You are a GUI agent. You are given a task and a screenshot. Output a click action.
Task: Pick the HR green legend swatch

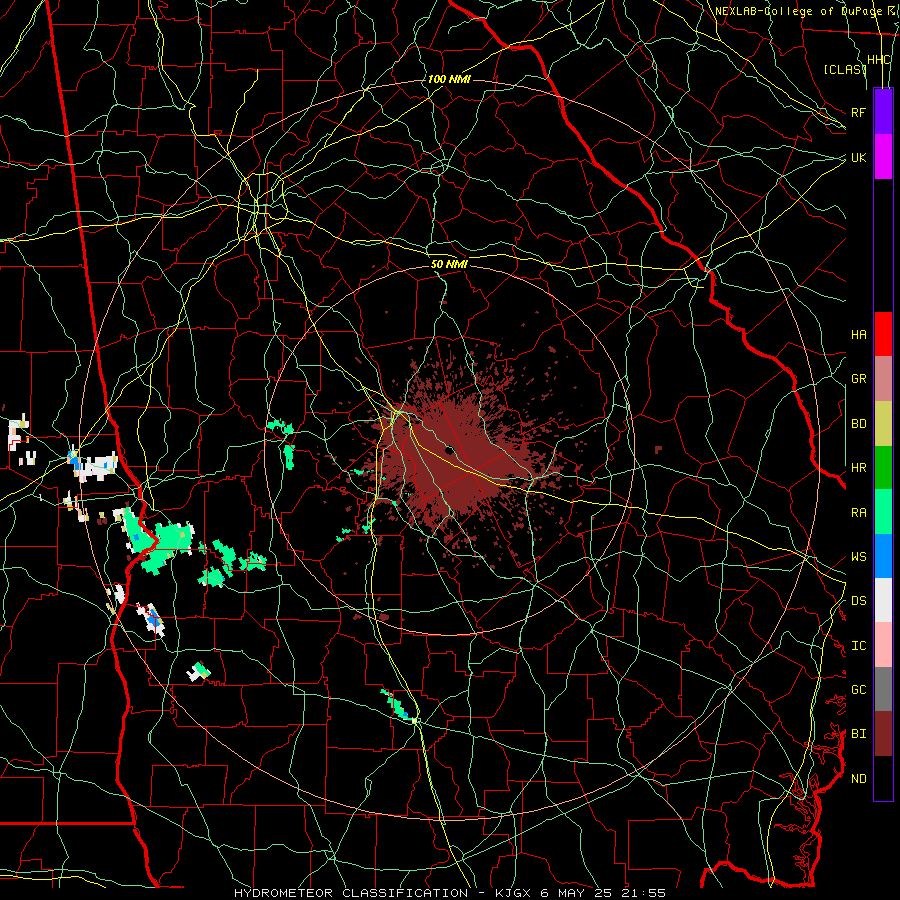pos(883,468)
